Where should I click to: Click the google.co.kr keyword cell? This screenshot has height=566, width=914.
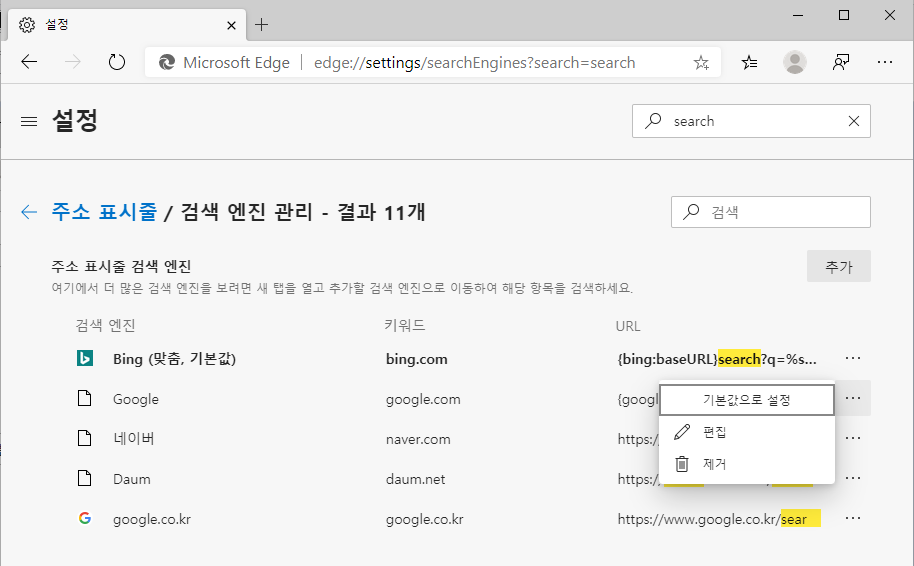click(424, 519)
